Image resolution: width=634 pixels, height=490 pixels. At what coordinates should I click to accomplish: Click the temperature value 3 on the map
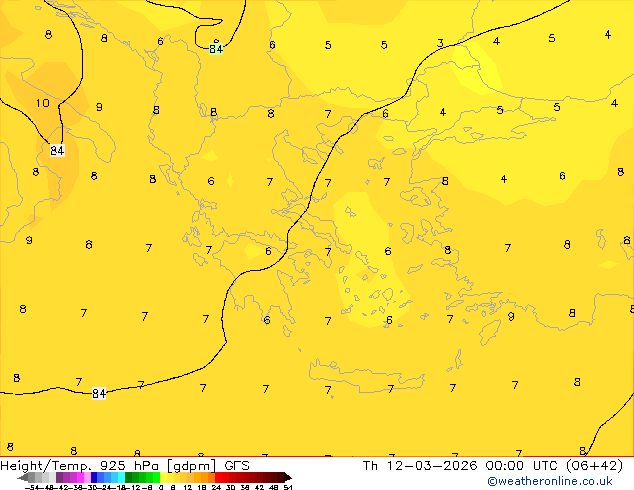440,42
